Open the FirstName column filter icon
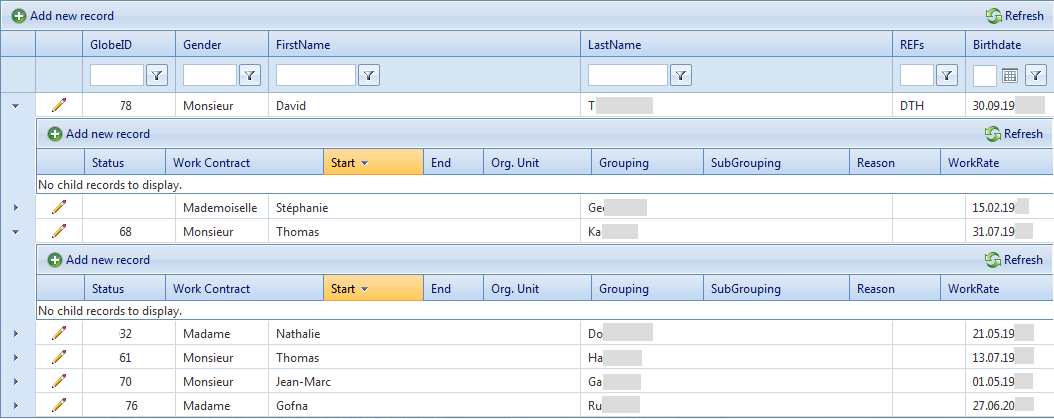 (369, 75)
